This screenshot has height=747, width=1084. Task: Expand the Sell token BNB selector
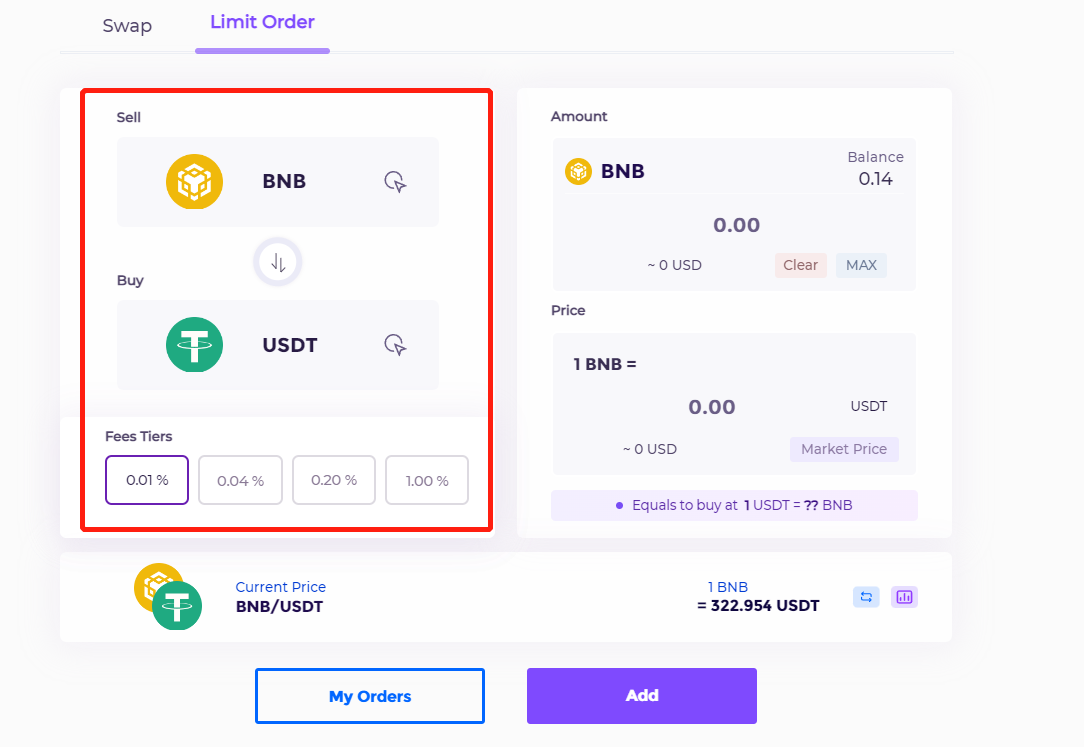pyautogui.click(x=278, y=182)
